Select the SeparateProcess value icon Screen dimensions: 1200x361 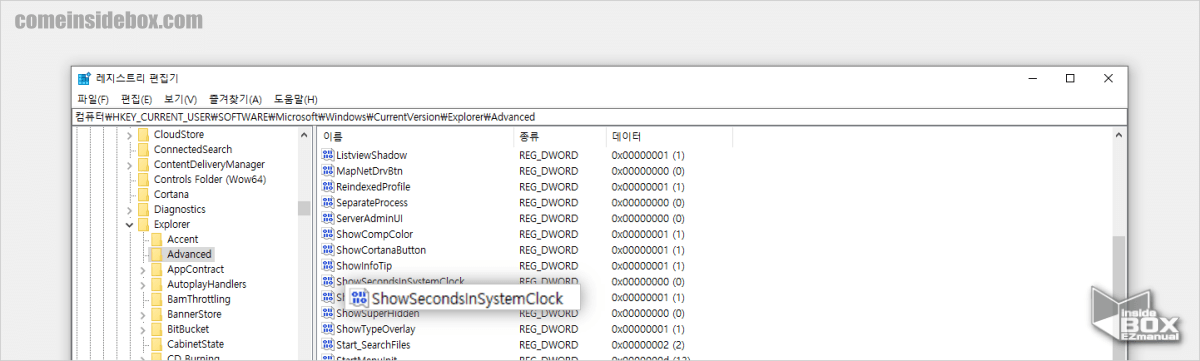(328, 202)
